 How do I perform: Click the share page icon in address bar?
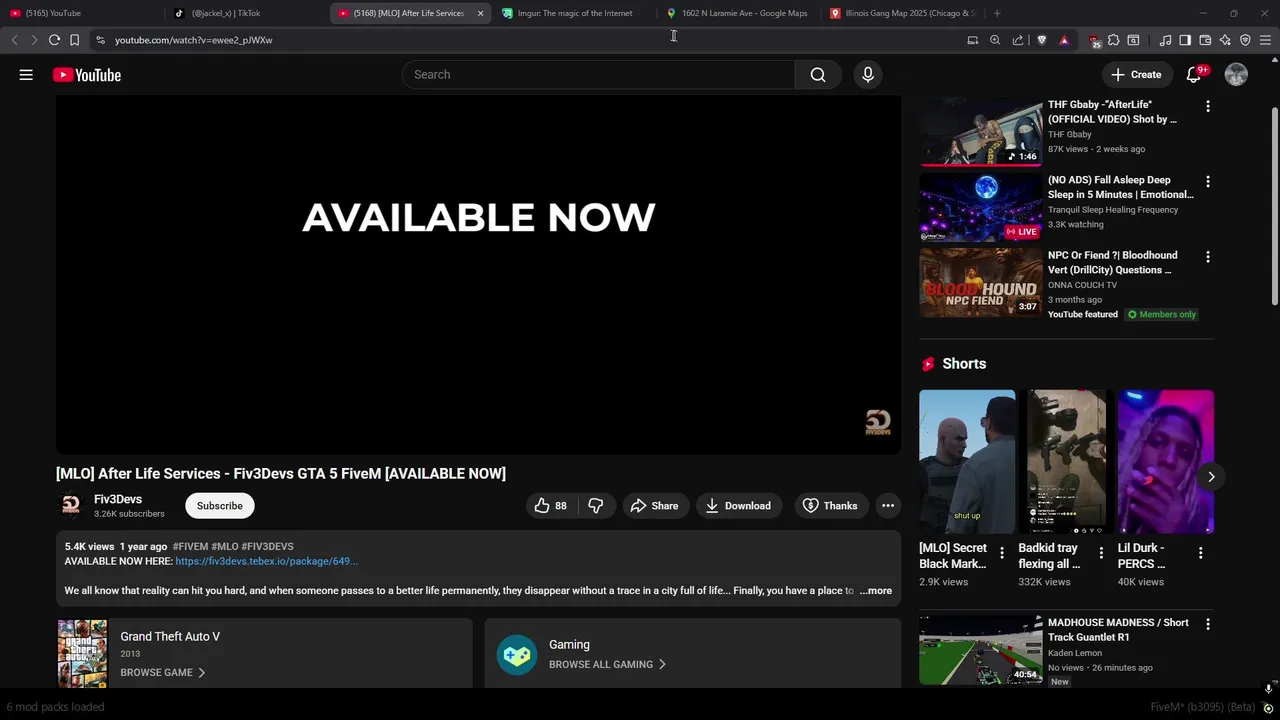pos(1018,40)
